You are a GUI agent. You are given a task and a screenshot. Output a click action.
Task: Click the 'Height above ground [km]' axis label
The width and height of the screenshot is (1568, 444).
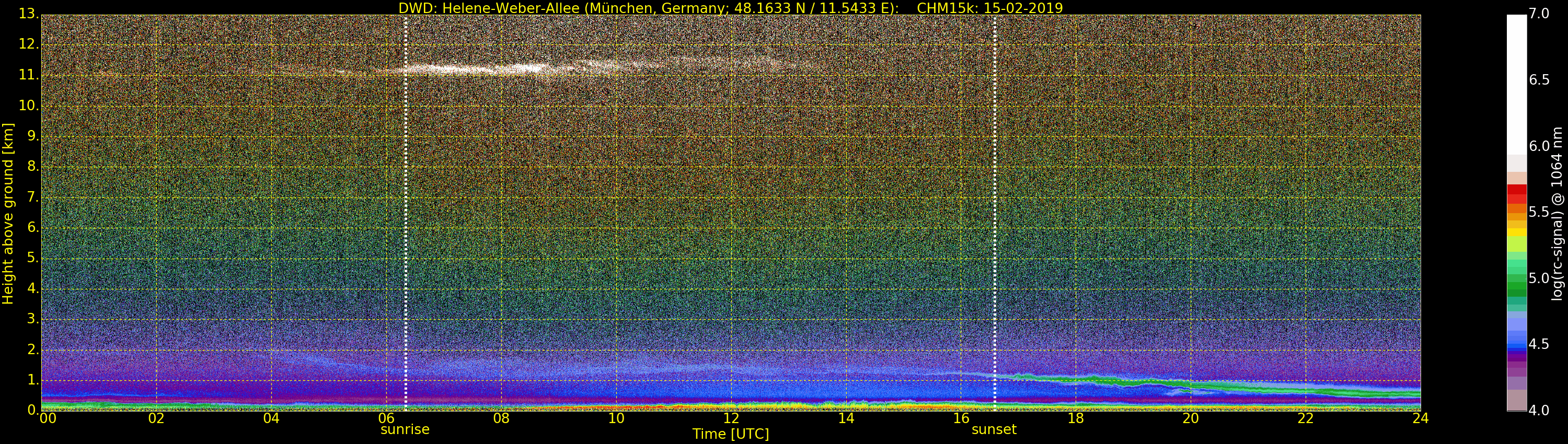(8, 213)
